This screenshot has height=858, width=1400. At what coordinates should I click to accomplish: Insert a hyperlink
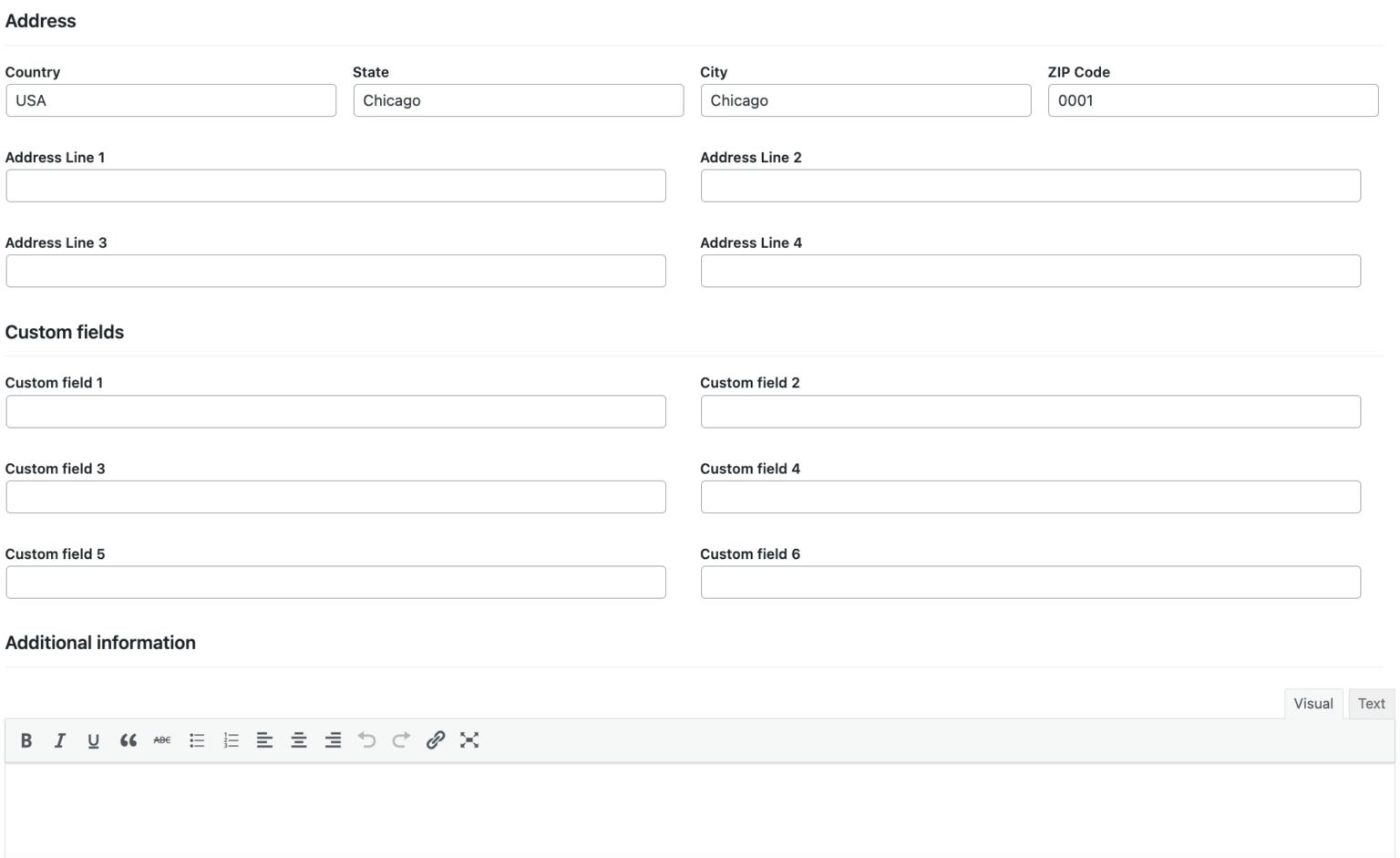tap(436, 740)
